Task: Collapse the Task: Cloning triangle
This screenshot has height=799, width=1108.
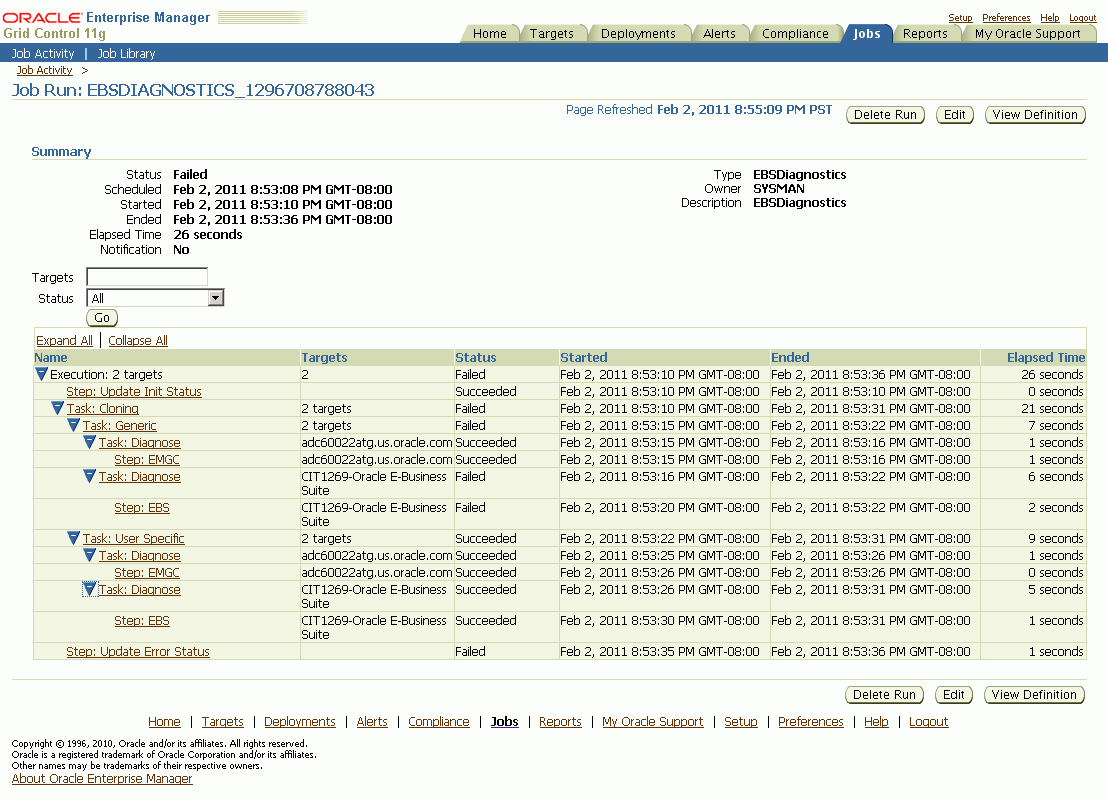Action: point(57,408)
